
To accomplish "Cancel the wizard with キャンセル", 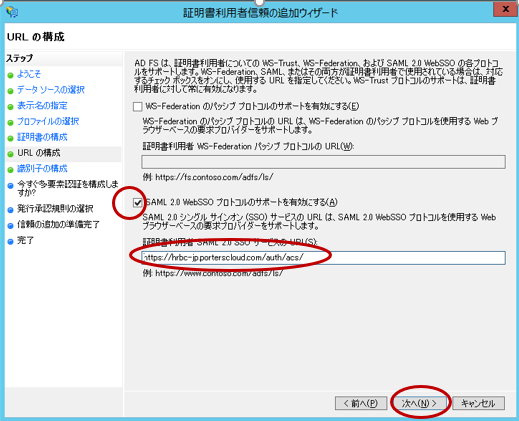I will click(478, 403).
